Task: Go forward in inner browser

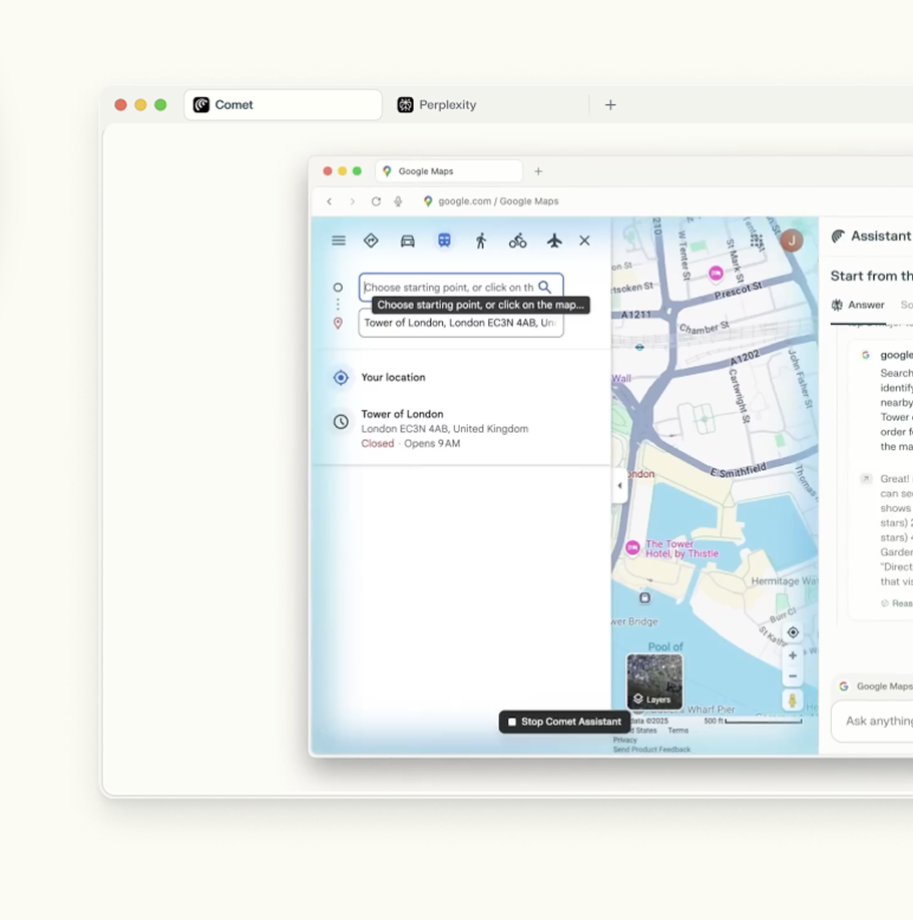Action: coord(353,201)
